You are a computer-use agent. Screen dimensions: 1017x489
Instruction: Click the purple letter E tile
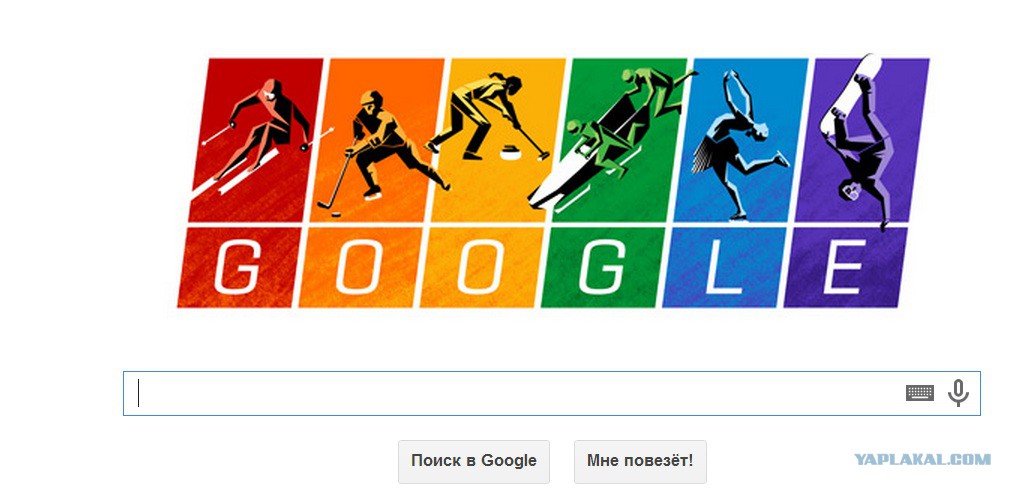click(846, 267)
